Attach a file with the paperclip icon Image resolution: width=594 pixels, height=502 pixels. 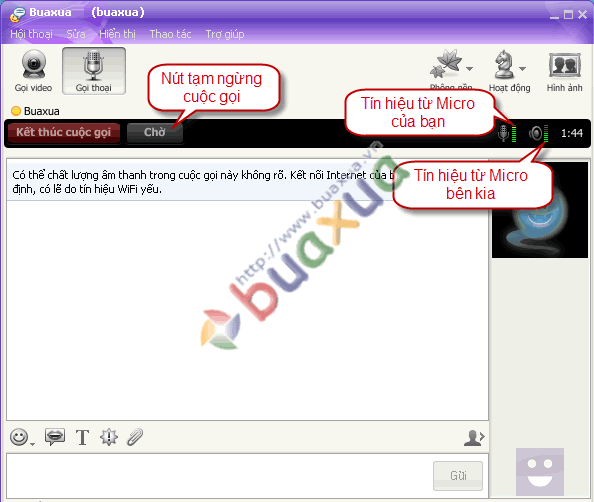135,437
